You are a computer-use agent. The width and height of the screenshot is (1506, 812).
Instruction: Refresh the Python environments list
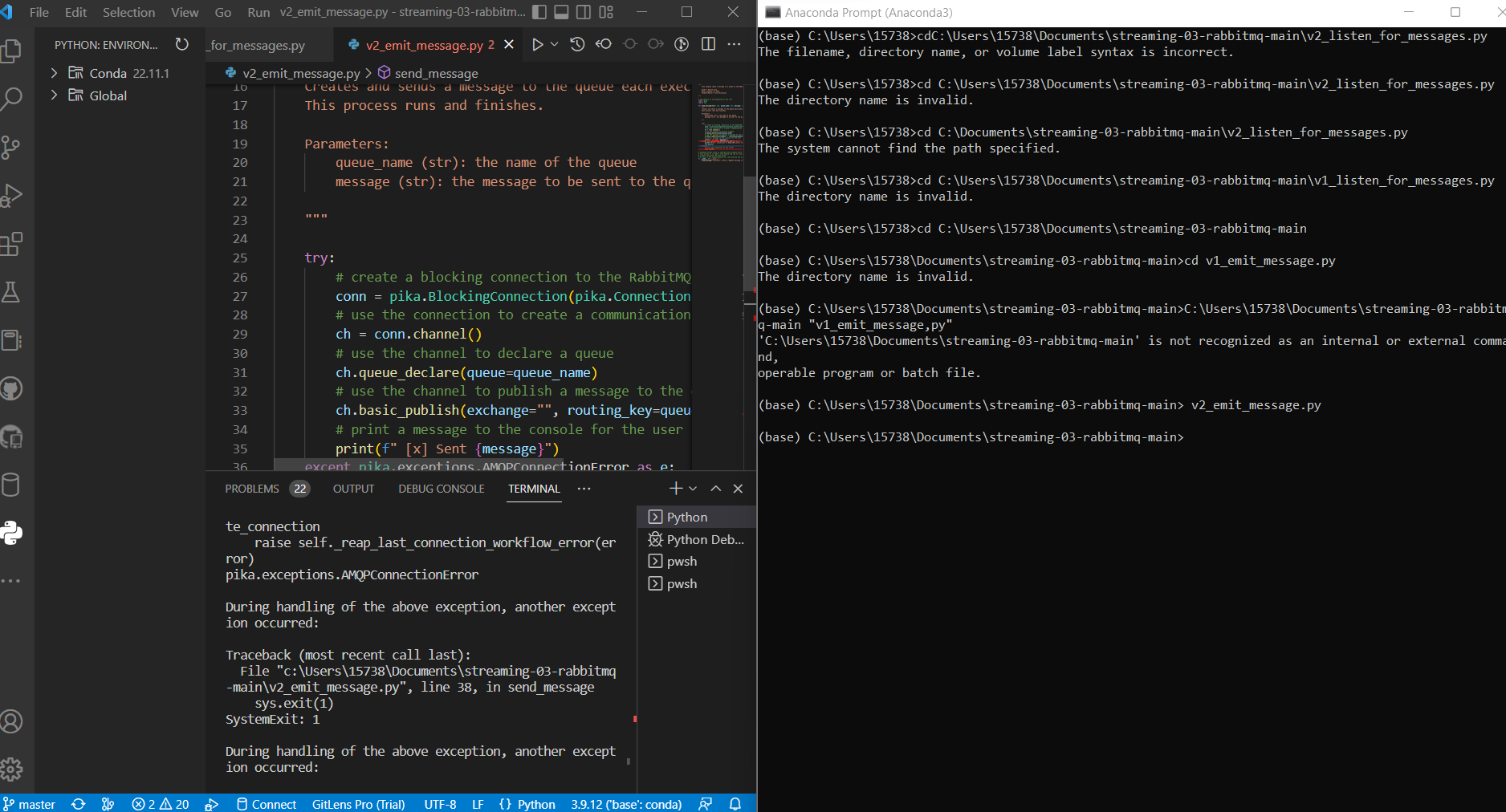(182, 44)
